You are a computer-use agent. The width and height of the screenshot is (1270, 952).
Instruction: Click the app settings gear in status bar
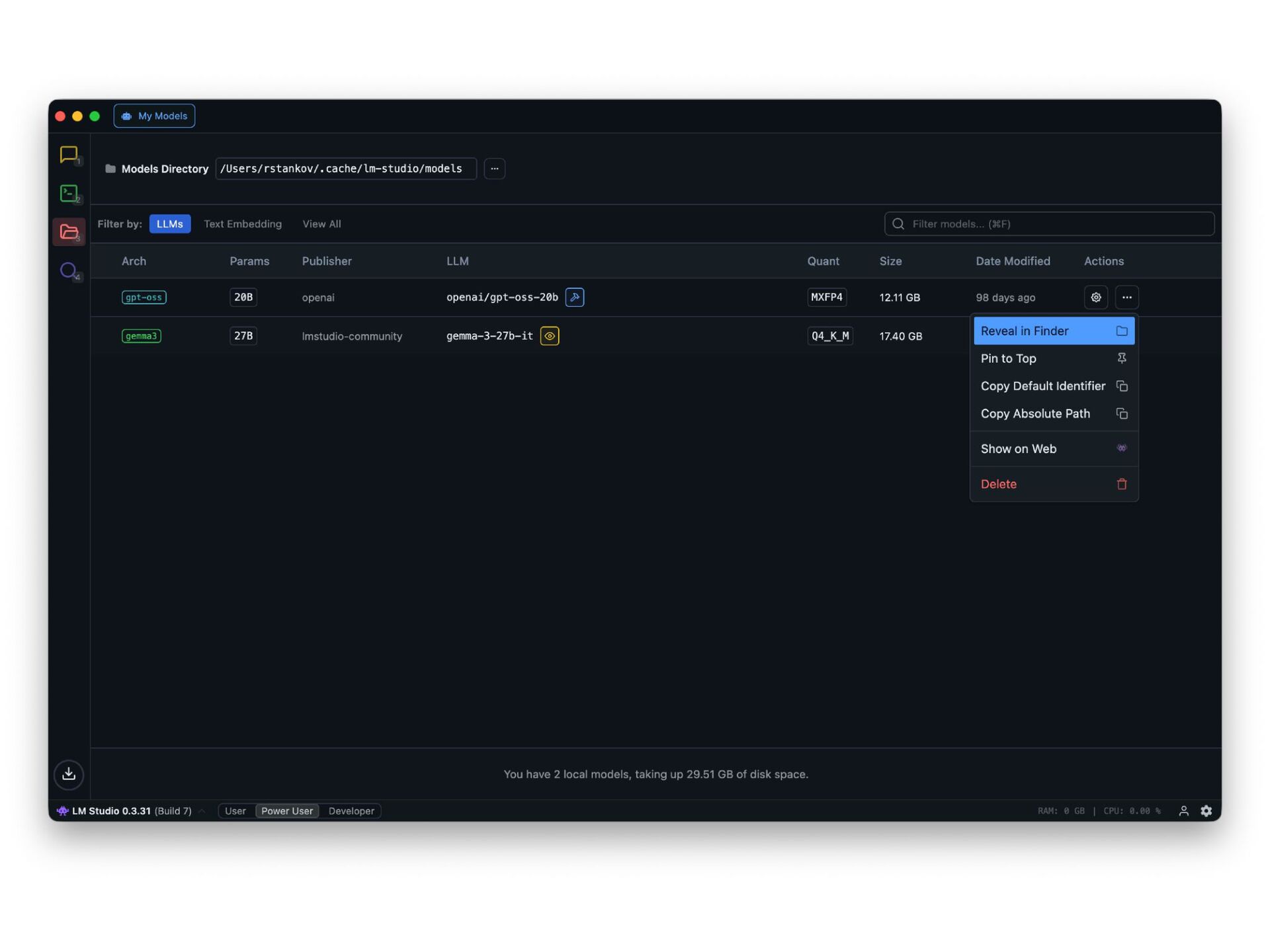pyautogui.click(x=1206, y=811)
